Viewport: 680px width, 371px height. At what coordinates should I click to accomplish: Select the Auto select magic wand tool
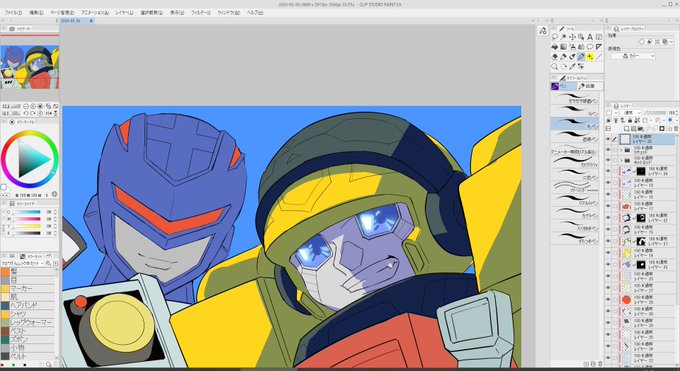point(563,37)
